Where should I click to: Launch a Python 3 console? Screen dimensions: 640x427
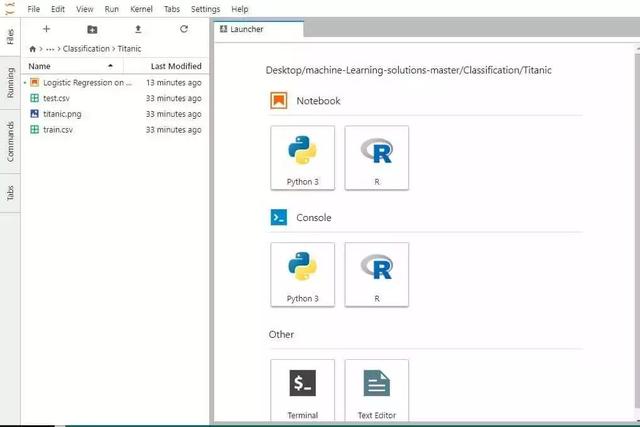tap(302, 275)
